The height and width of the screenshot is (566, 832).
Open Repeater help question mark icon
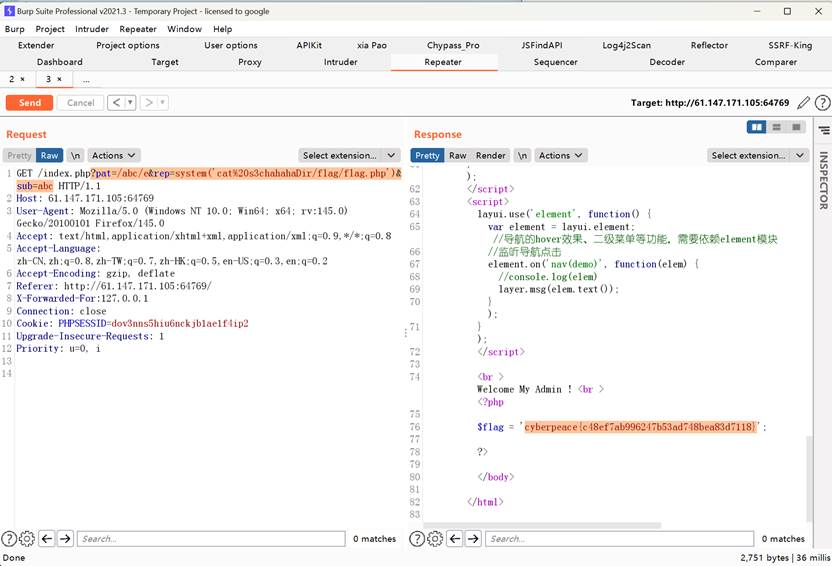[x=822, y=102]
